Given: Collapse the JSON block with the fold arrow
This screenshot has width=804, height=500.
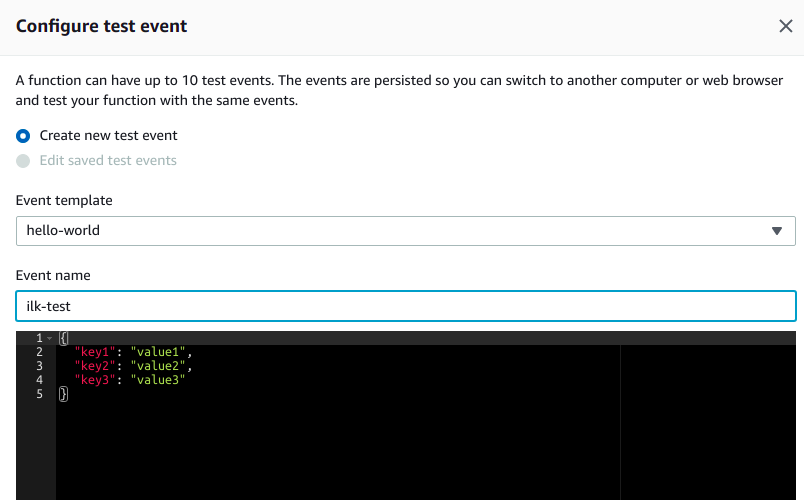Looking at the screenshot, I should click(x=50, y=339).
